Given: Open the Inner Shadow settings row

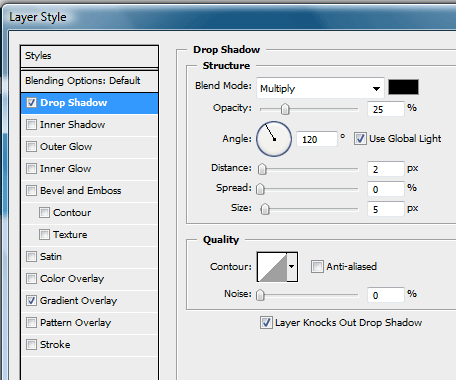Looking at the screenshot, I should pyautogui.click(x=89, y=125).
